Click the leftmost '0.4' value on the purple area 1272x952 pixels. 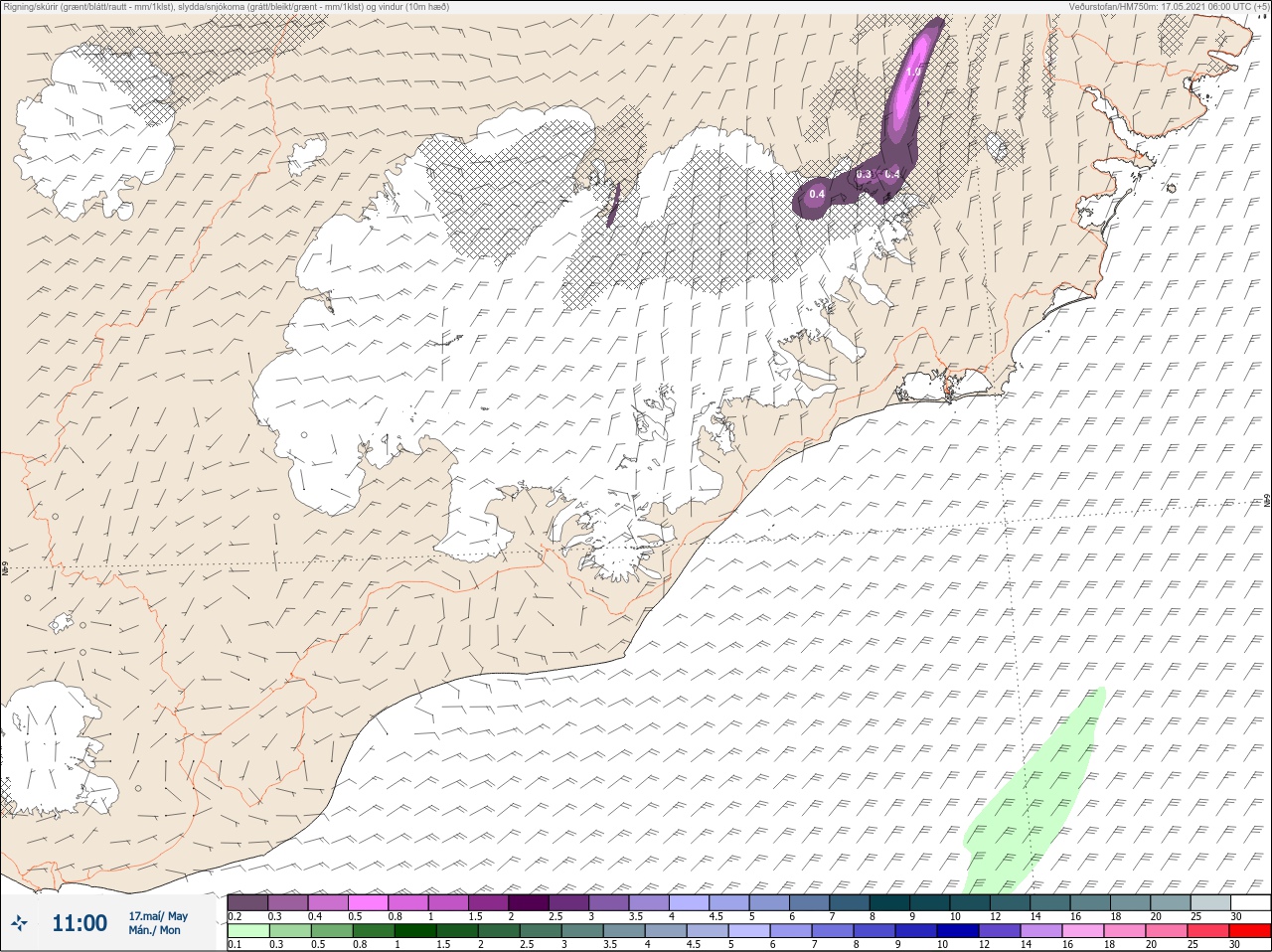coord(817,194)
